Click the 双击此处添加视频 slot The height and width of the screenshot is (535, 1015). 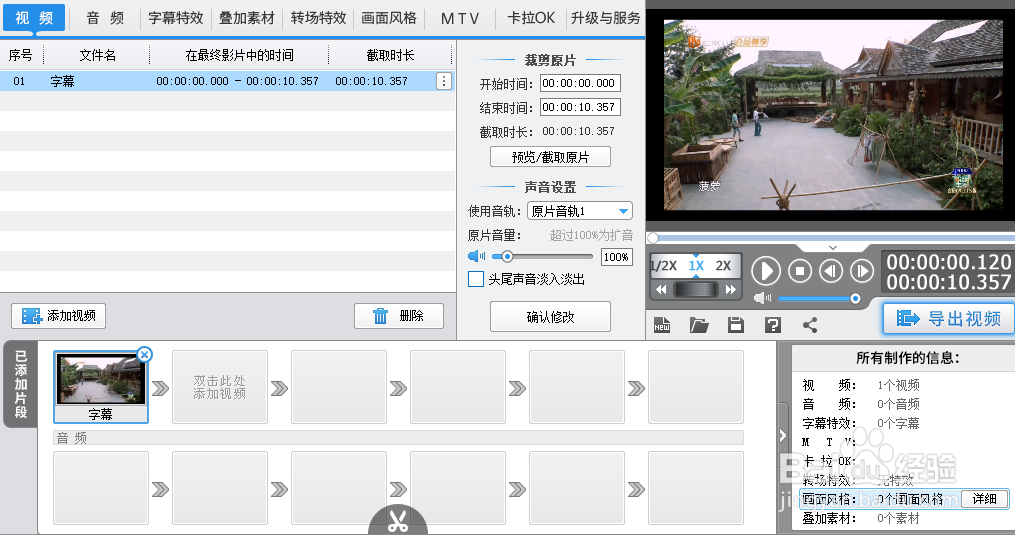[220, 387]
